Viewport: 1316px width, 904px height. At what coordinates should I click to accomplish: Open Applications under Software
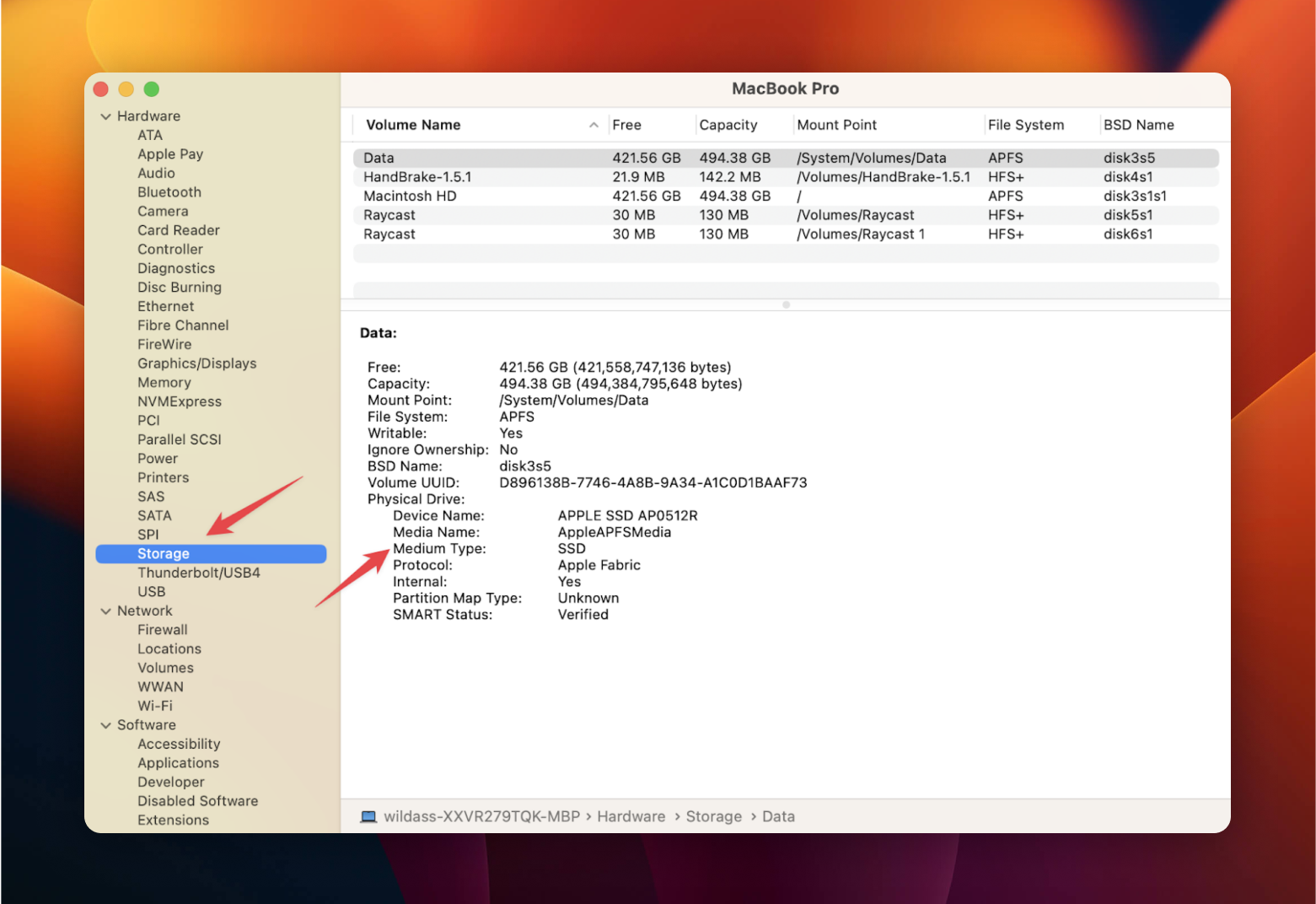(178, 762)
